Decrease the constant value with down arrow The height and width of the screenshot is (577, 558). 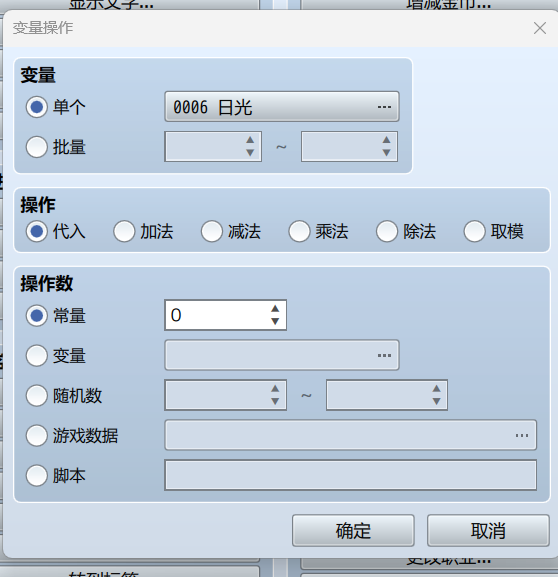click(x=275, y=322)
